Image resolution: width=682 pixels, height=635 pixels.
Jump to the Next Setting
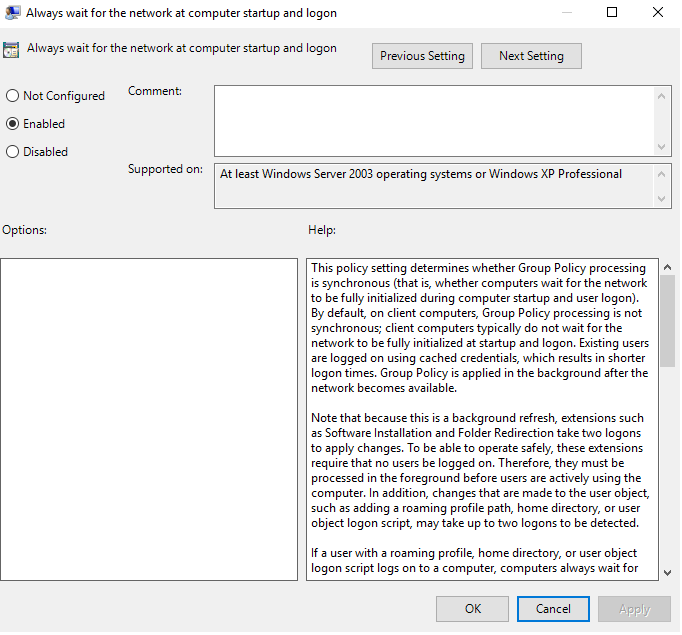(x=531, y=56)
